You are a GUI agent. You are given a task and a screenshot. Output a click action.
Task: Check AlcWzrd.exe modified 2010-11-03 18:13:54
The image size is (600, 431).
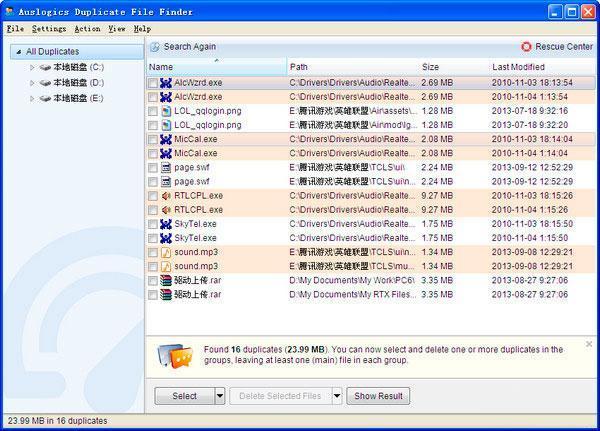coord(153,83)
